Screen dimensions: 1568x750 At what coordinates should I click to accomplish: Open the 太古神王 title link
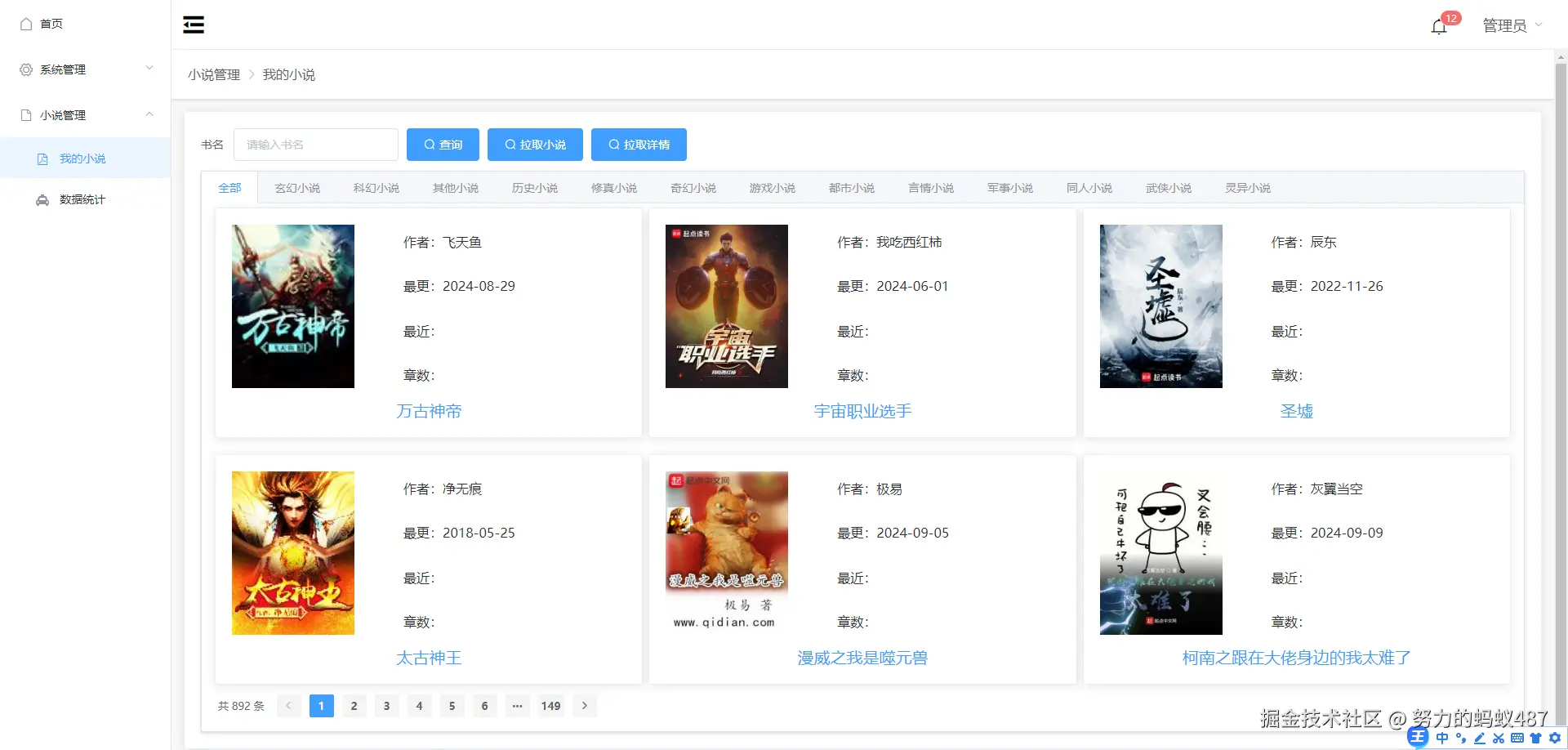click(x=429, y=658)
